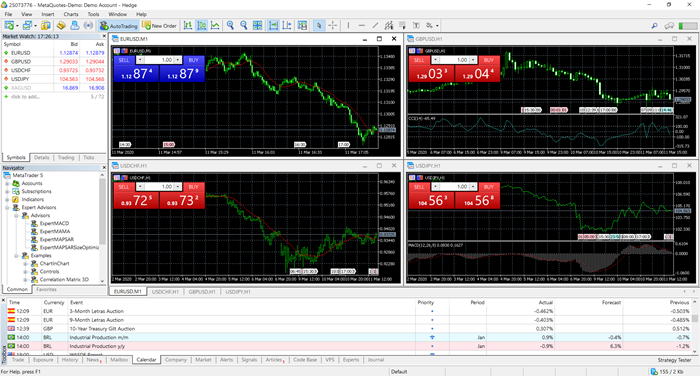Switch to the GBPUSD,H1 chart tab
700x376 pixels.
202,292
